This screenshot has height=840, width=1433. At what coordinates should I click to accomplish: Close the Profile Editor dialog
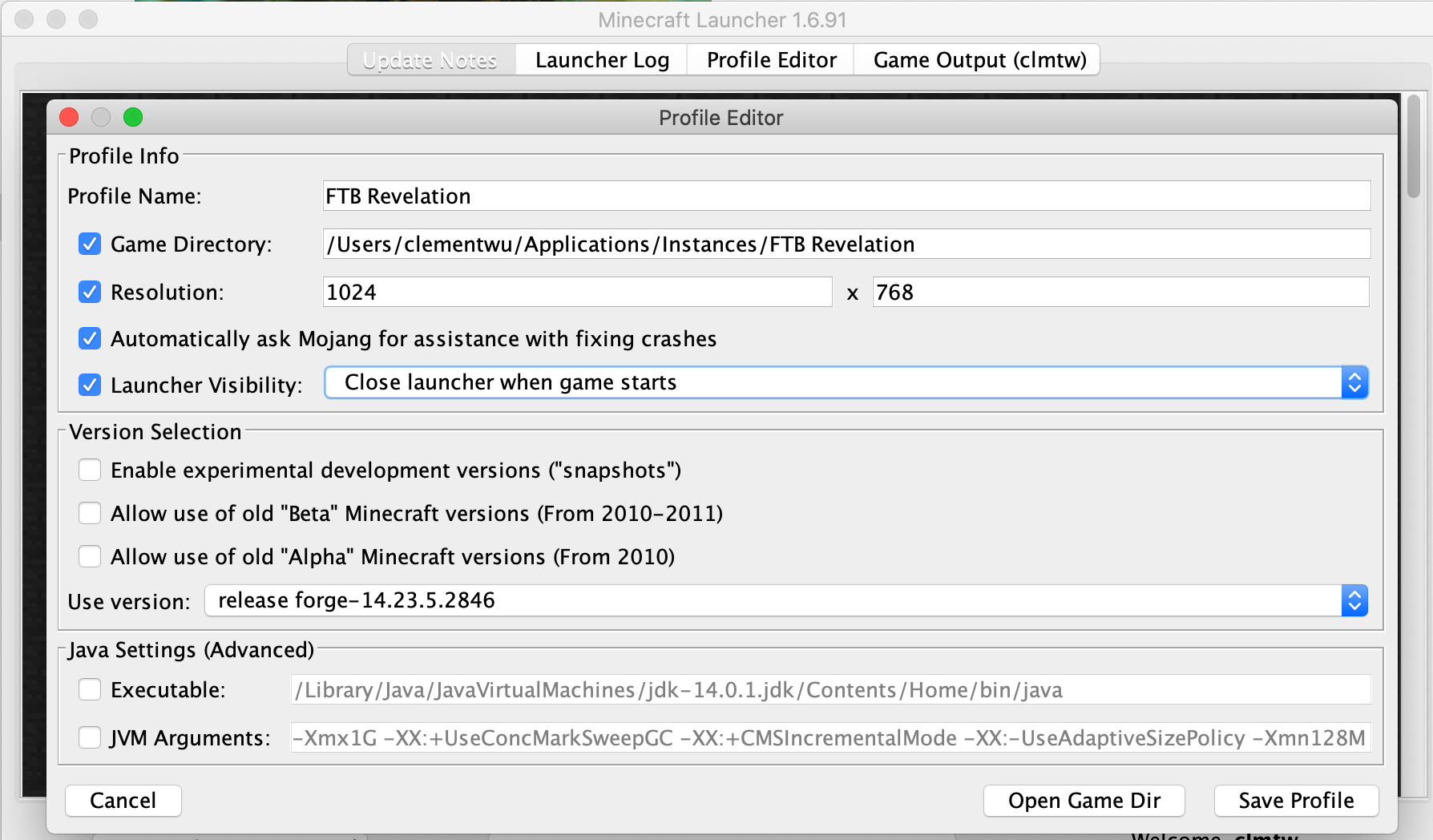[x=69, y=117]
